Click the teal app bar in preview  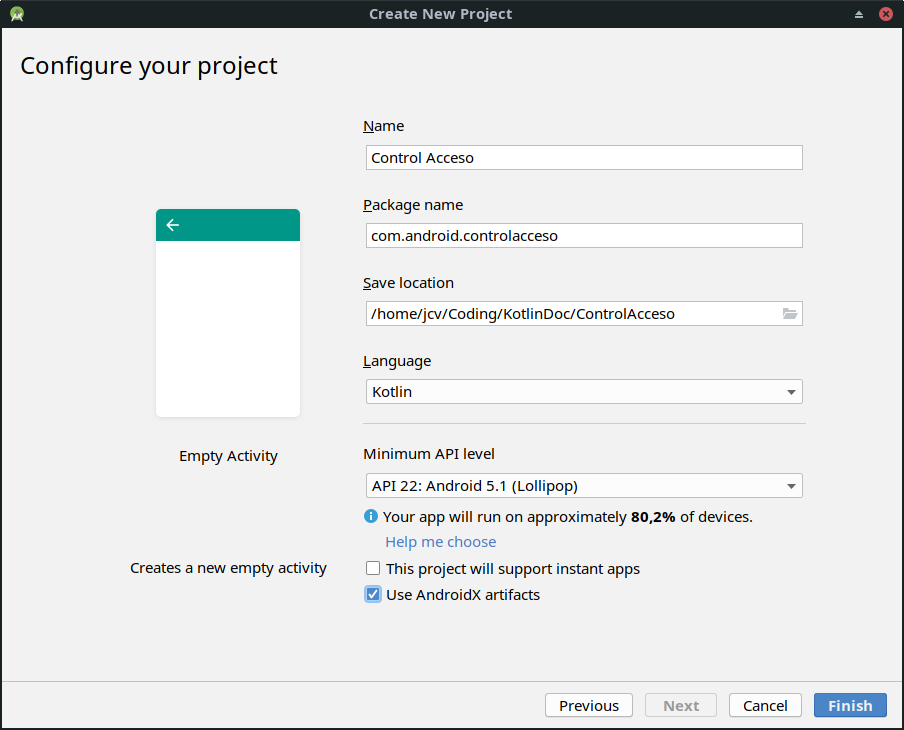240,225
